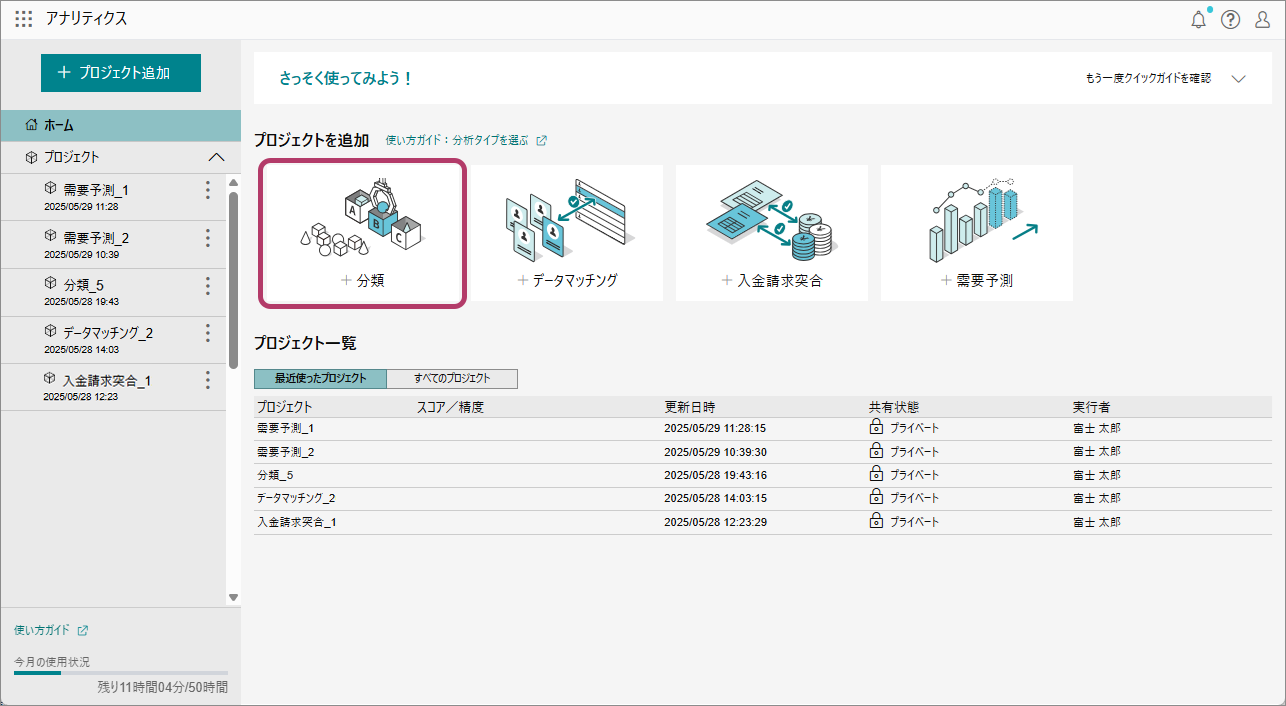Screen dimensions: 1286x706
Task: Click the lock icon in 入金請求突合_1 row
Action: pos(876,521)
